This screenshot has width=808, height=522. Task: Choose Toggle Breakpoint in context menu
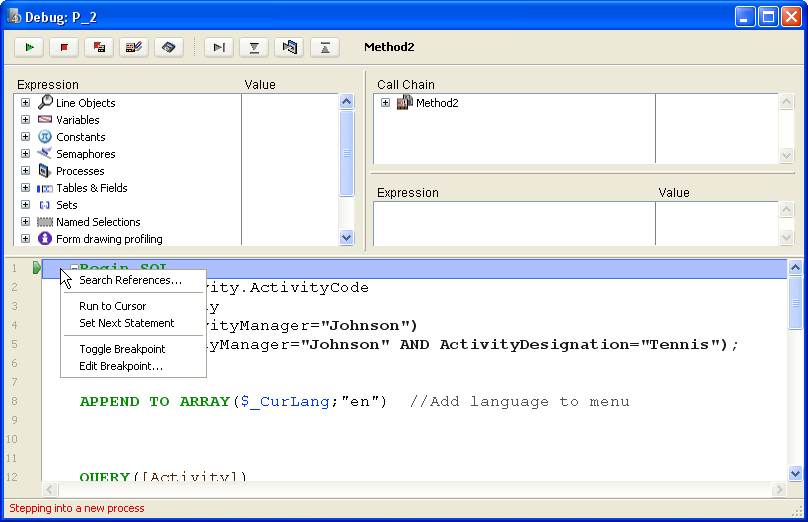(x=122, y=349)
